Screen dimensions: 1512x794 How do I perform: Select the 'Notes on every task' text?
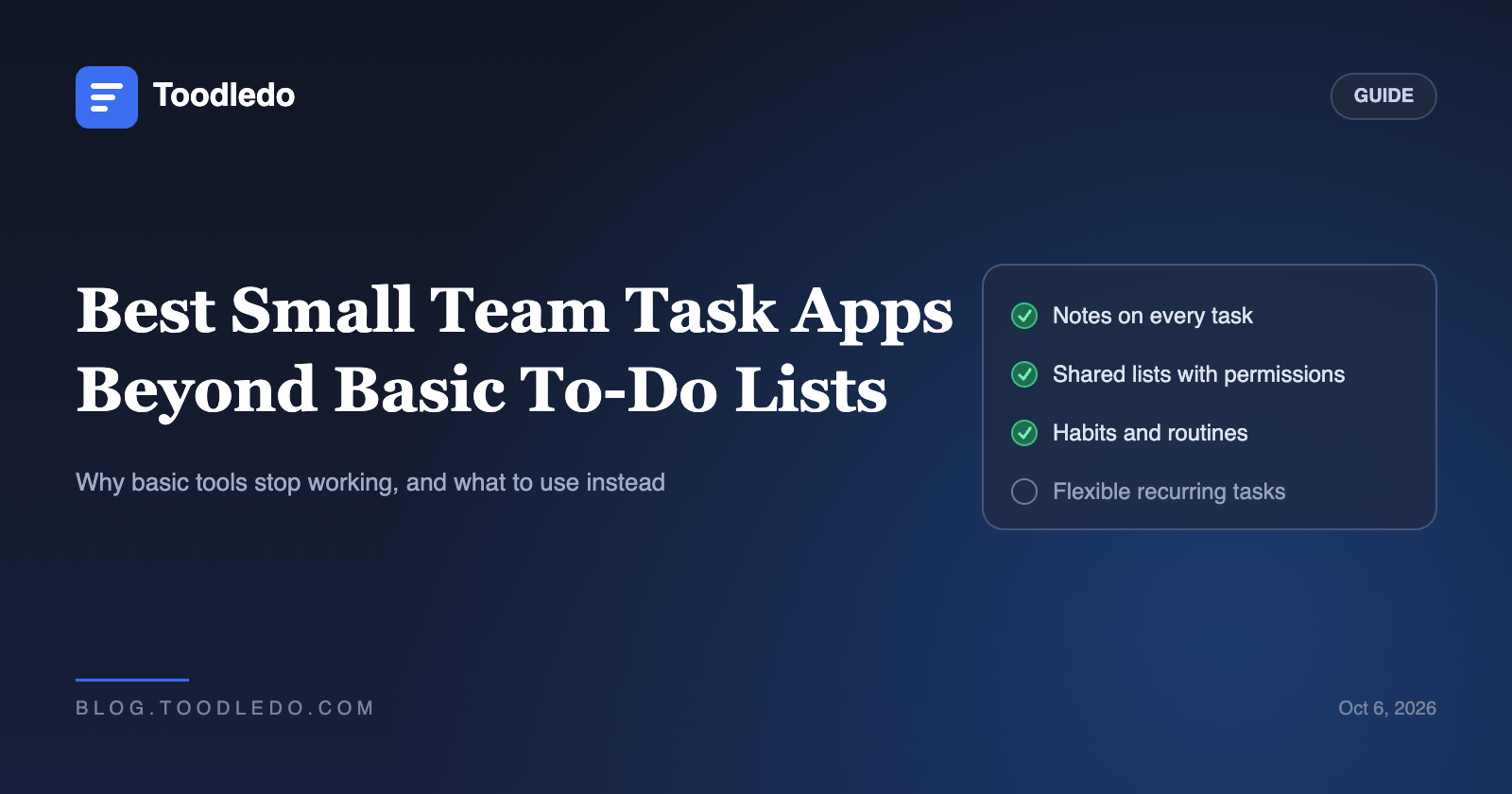[1153, 316]
